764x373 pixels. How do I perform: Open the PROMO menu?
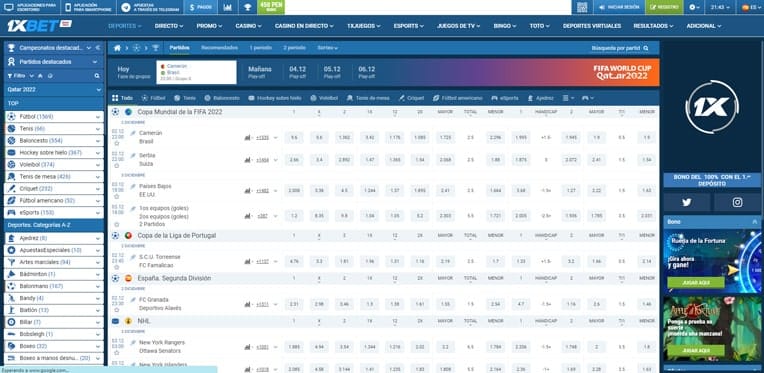point(210,26)
